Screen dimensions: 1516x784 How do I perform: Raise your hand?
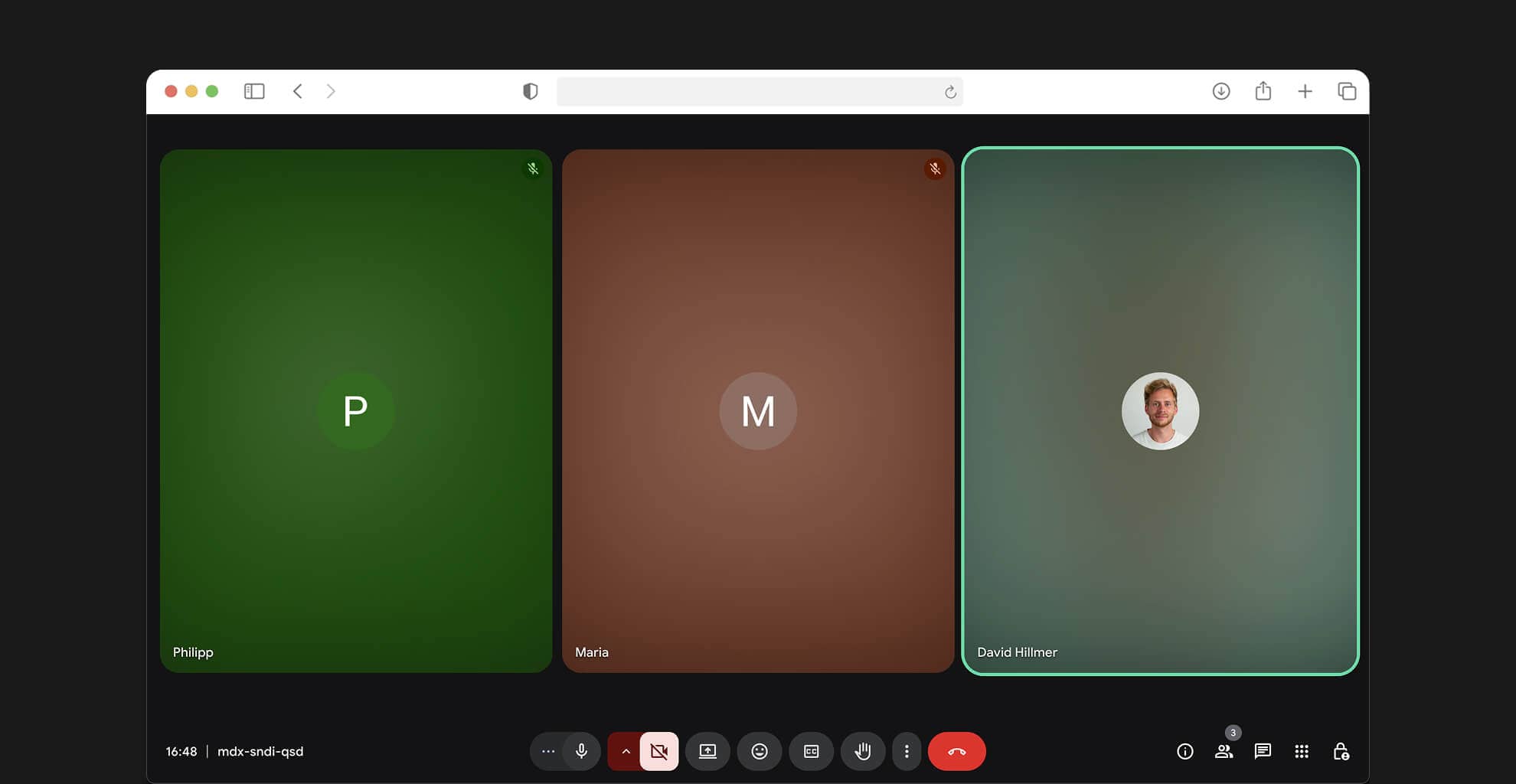coord(863,751)
